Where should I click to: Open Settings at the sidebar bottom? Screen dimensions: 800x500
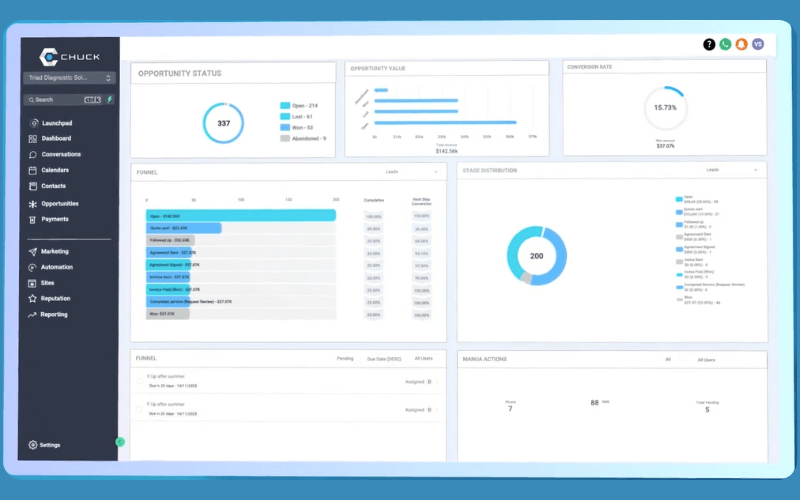[x=49, y=445]
